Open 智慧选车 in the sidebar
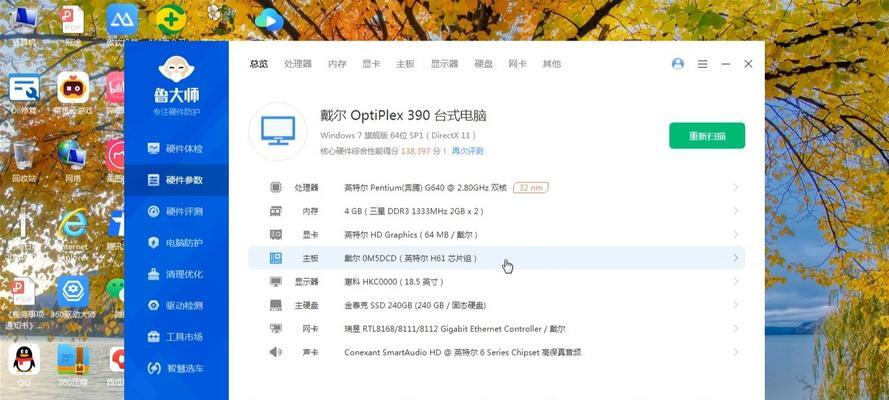 [176, 368]
